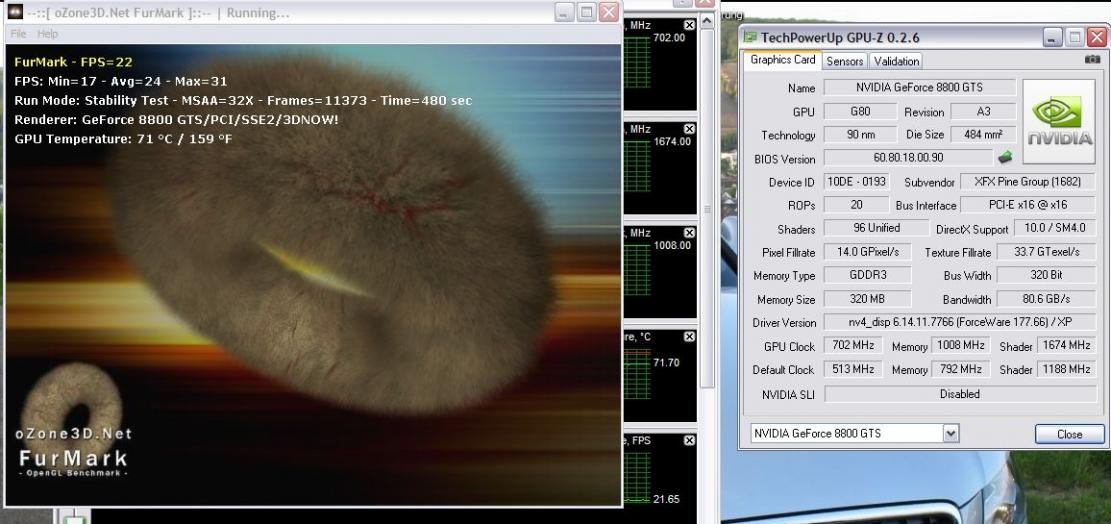
Task: Close the 702.00 MHz monitoring graph
Action: click(x=689, y=25)
